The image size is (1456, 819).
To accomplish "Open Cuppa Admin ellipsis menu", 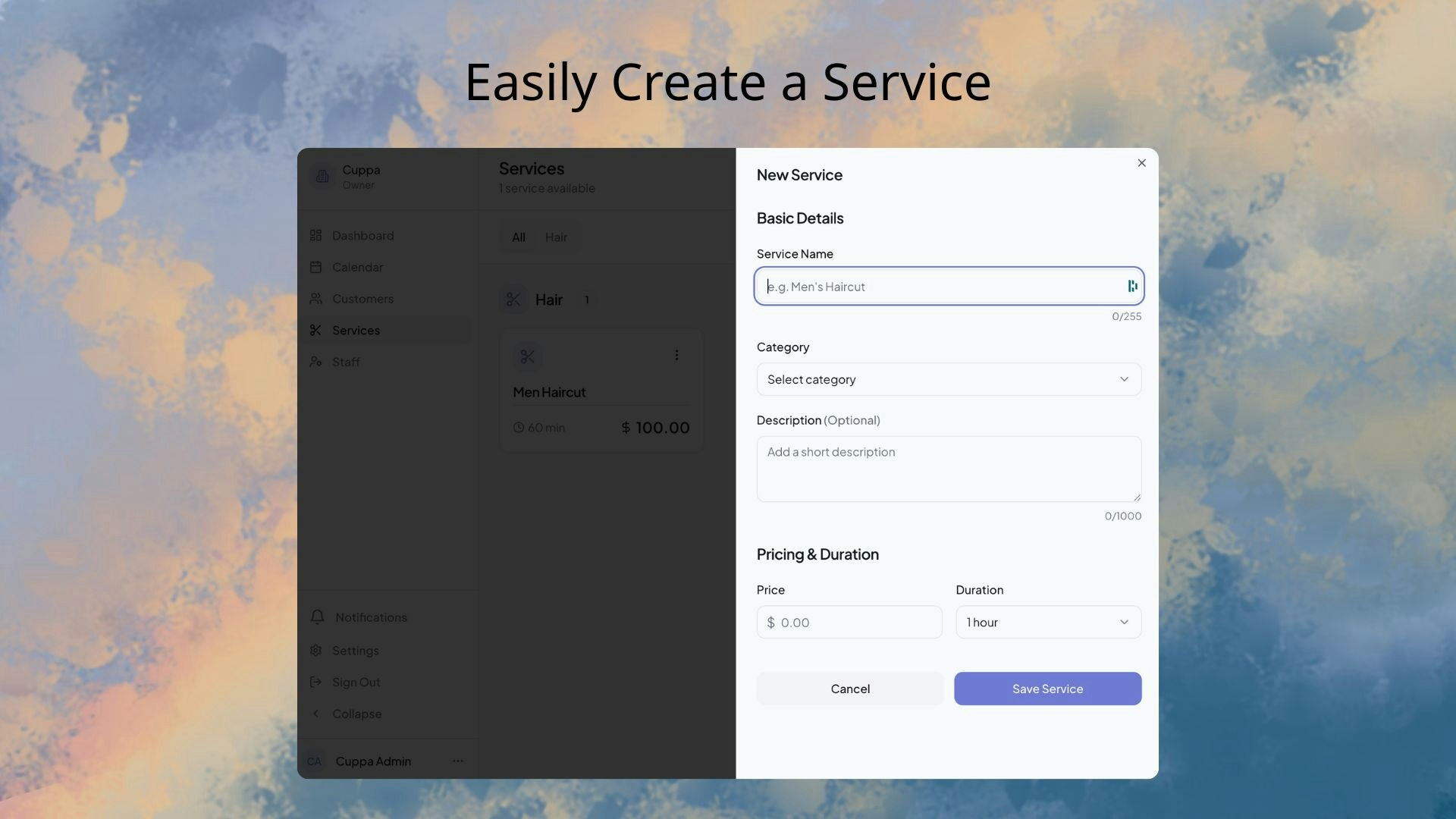I will click(x=458, y=761).
